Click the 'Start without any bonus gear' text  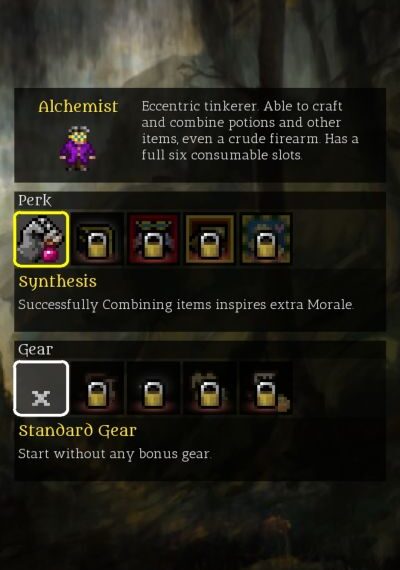point(115,454)
